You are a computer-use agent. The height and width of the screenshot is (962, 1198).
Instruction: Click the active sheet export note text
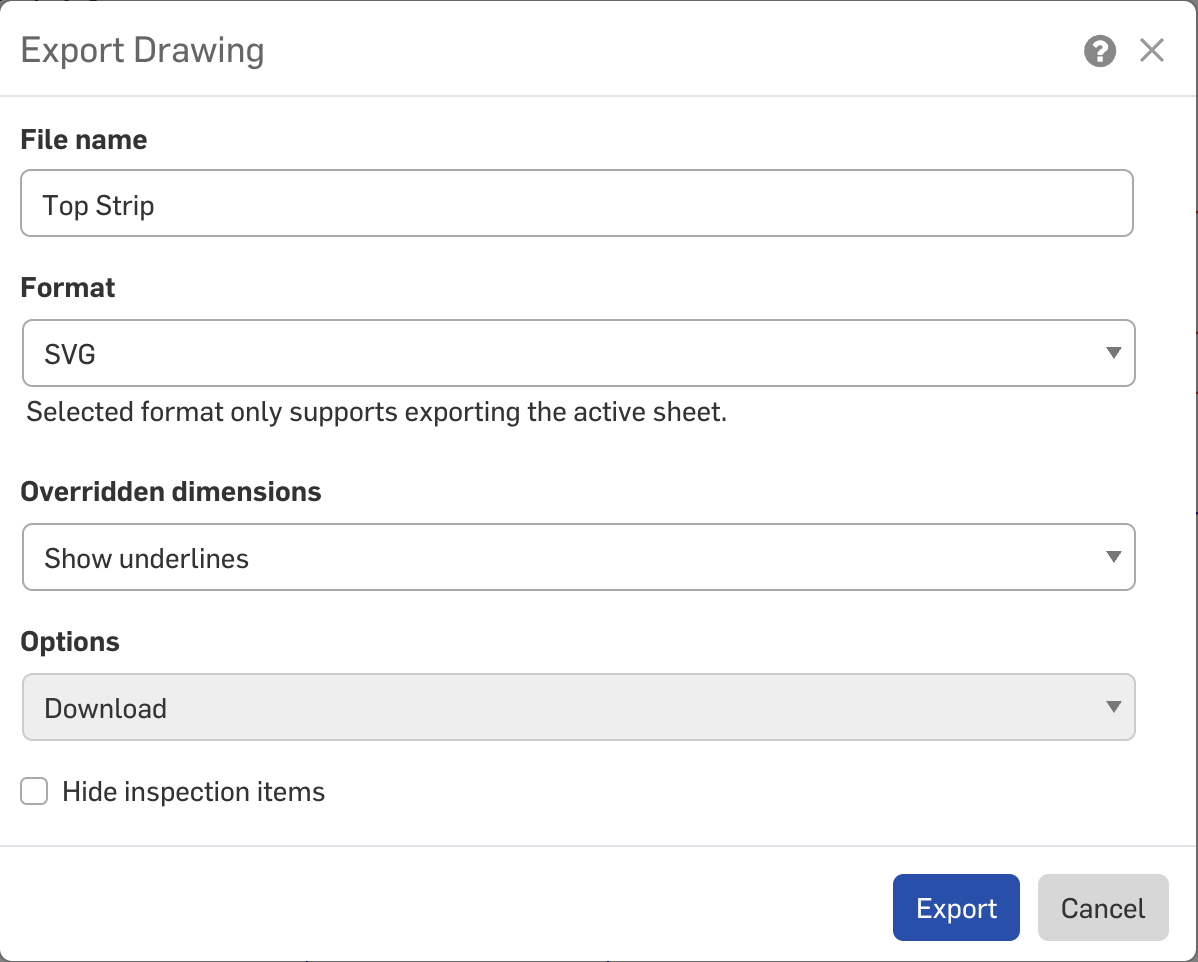click(377, 413)
